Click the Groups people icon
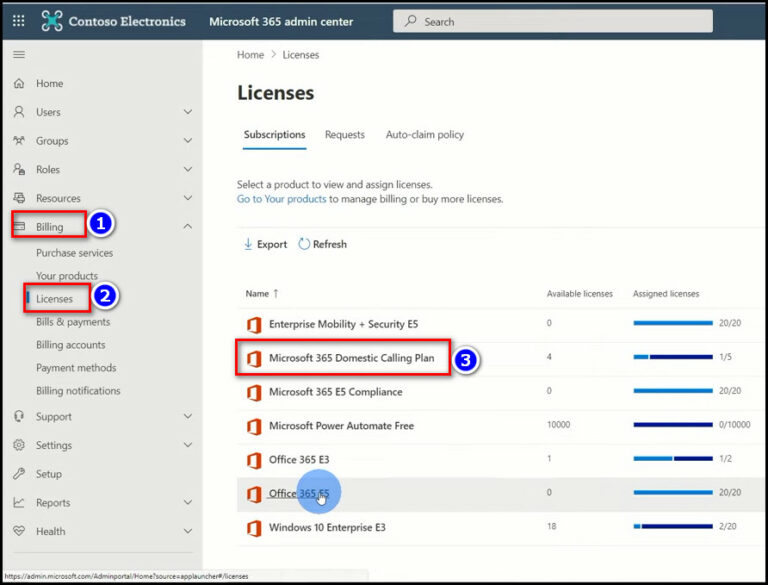Image resolution: width=768 pixels, height=585 pixels. (x=19, y=141)
